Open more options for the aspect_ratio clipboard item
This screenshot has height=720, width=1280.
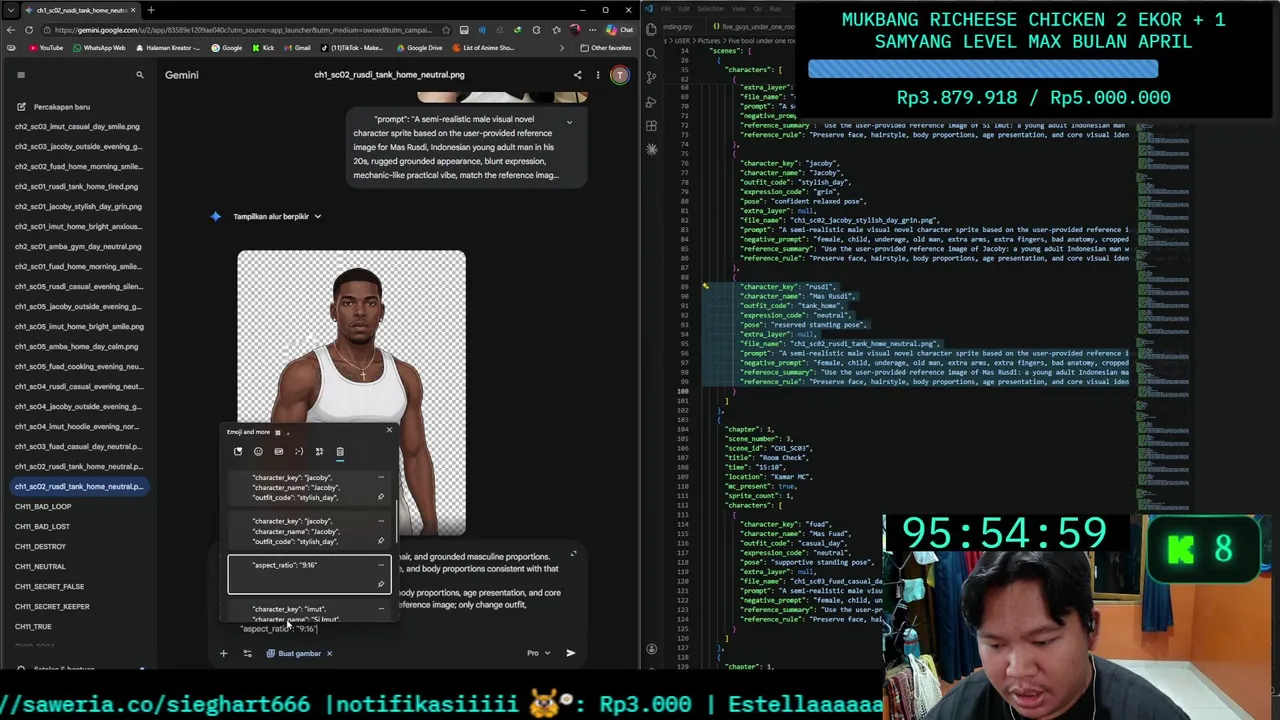[381, 565]
